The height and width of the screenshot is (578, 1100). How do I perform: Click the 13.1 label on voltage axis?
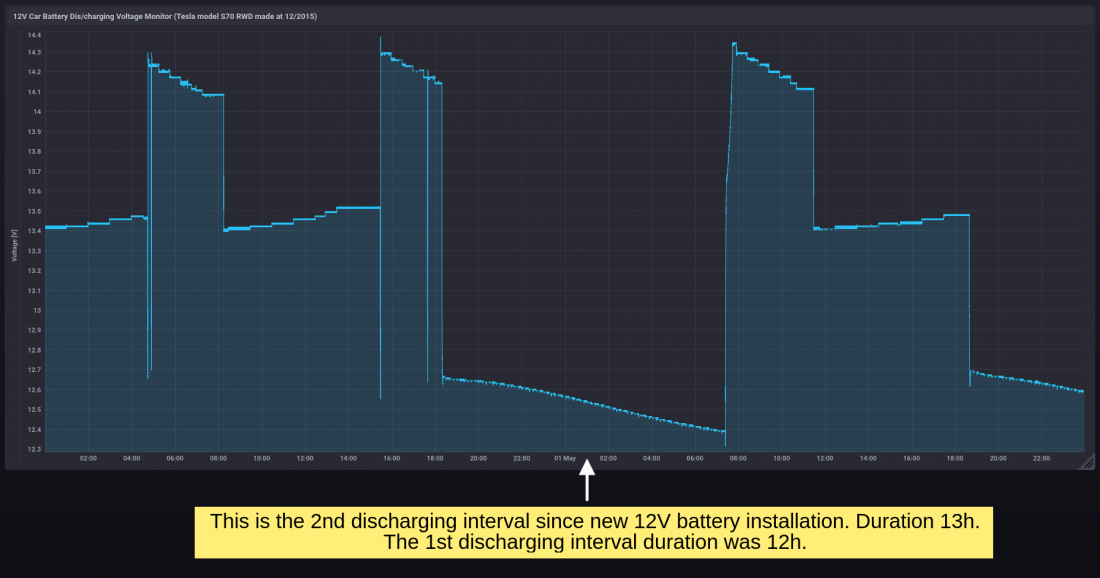[34, 290]
